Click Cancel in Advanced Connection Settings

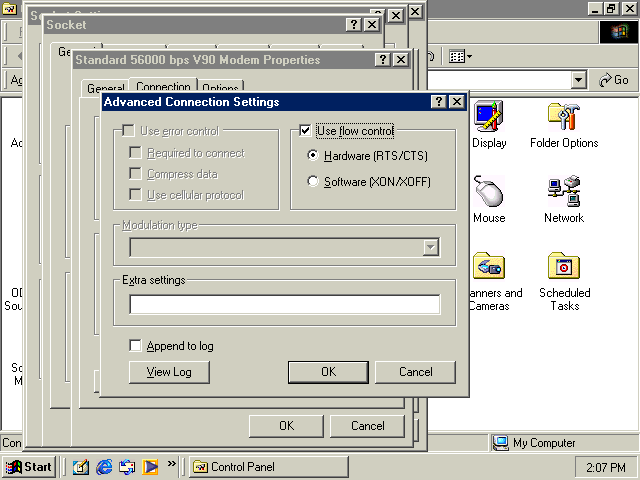415,372
